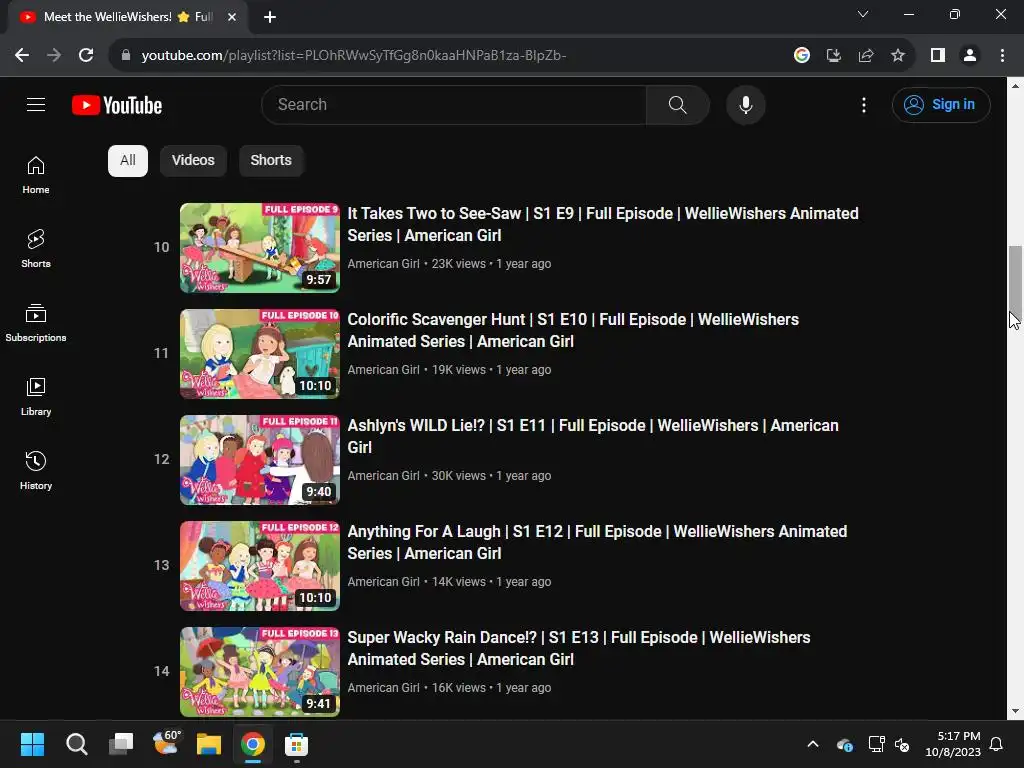
Task: Go to Home in sidebar
Action: [36, 175]
